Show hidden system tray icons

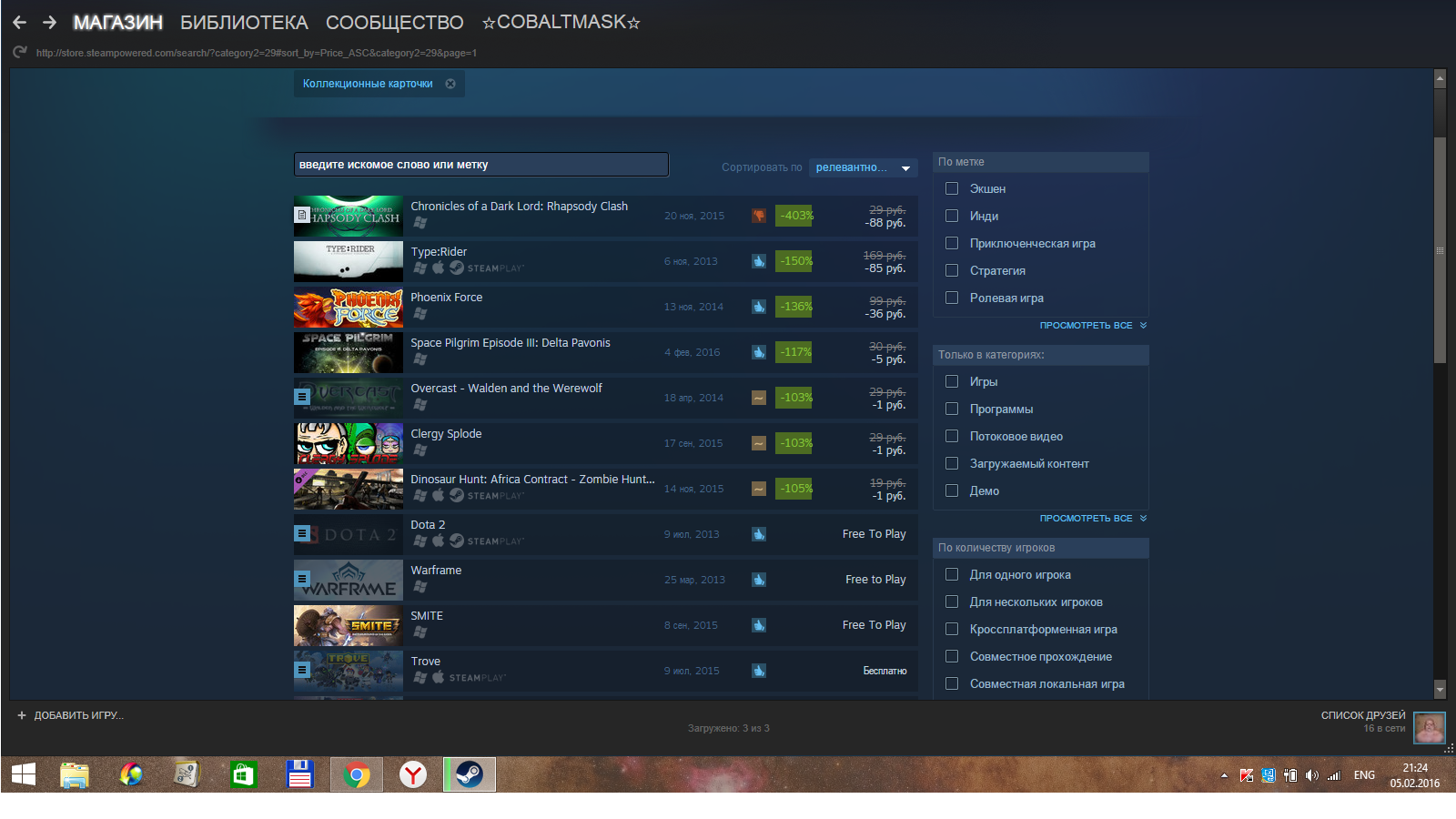[x=1224, y=775]
